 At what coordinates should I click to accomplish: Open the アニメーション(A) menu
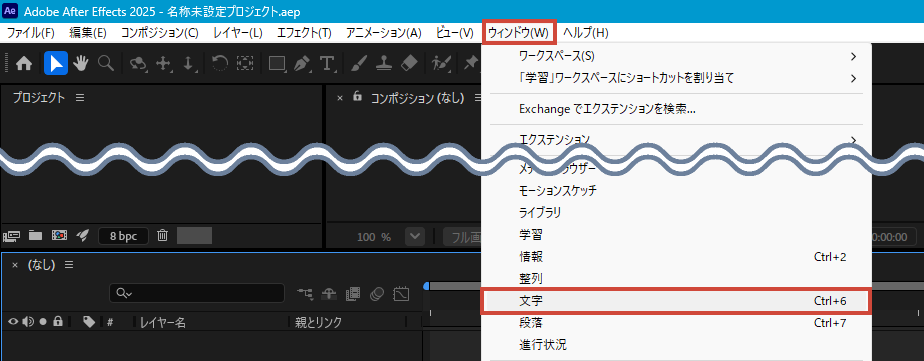(x=384, y=33)
